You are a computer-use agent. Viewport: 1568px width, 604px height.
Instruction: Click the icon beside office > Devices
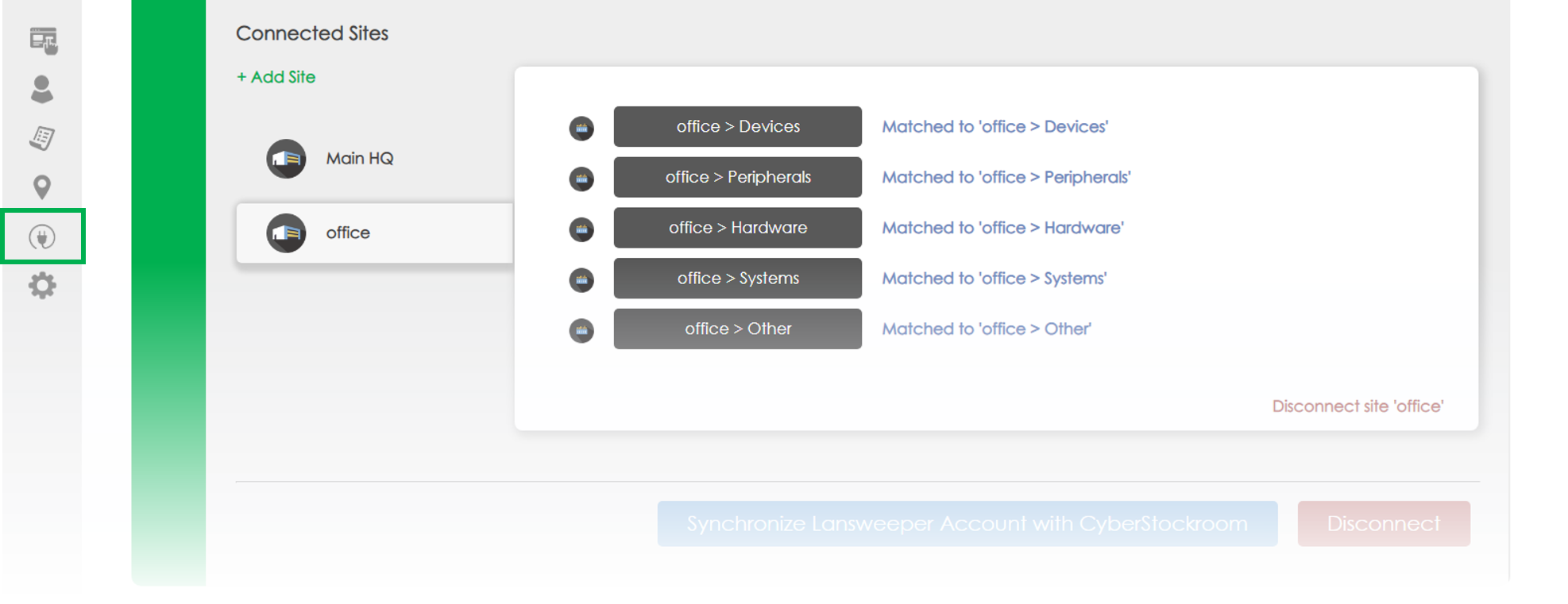(x=581, y=128)
